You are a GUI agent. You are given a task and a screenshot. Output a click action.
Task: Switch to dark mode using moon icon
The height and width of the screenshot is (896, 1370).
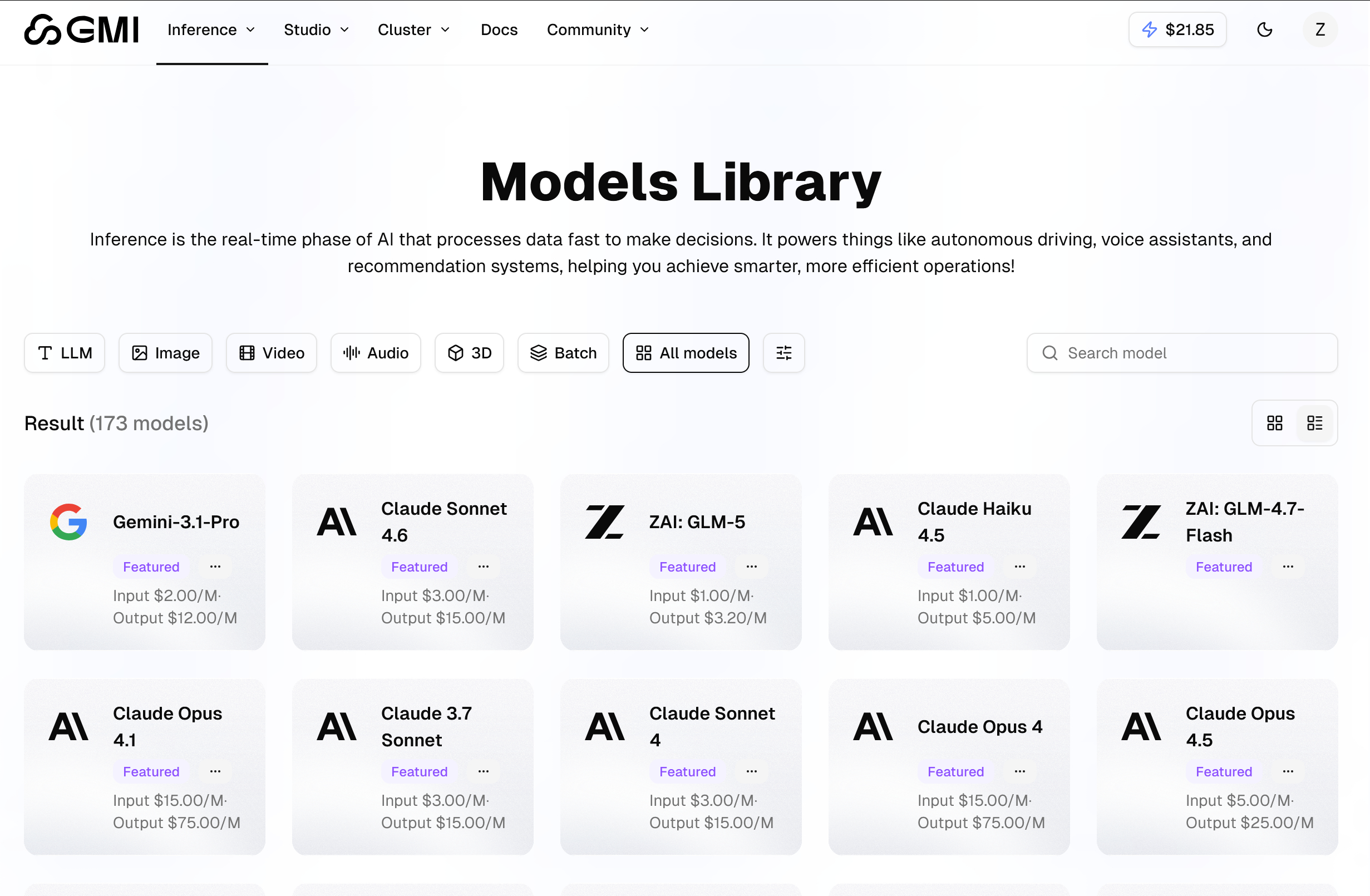(1265, 29)
